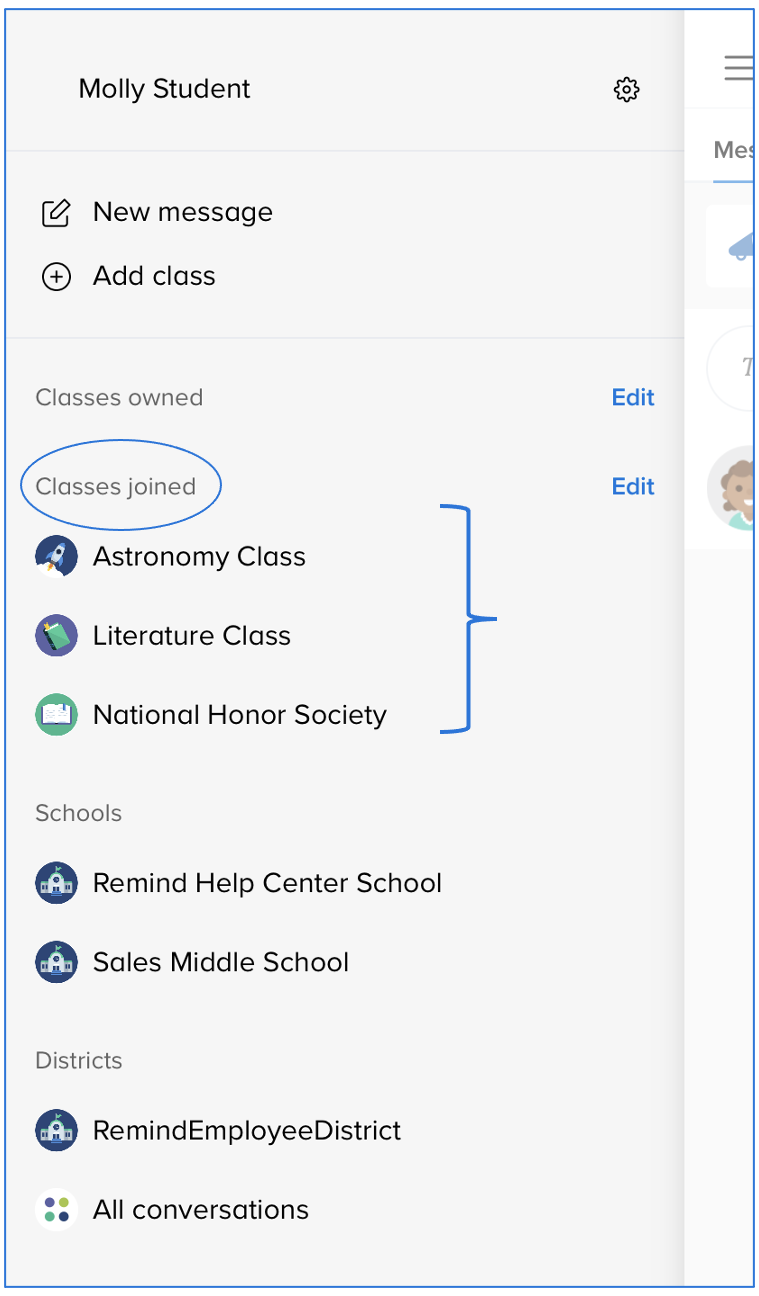759x1296 pixels.
Task: Edit the Classes owned list
Action: click(x=633, y=398)
